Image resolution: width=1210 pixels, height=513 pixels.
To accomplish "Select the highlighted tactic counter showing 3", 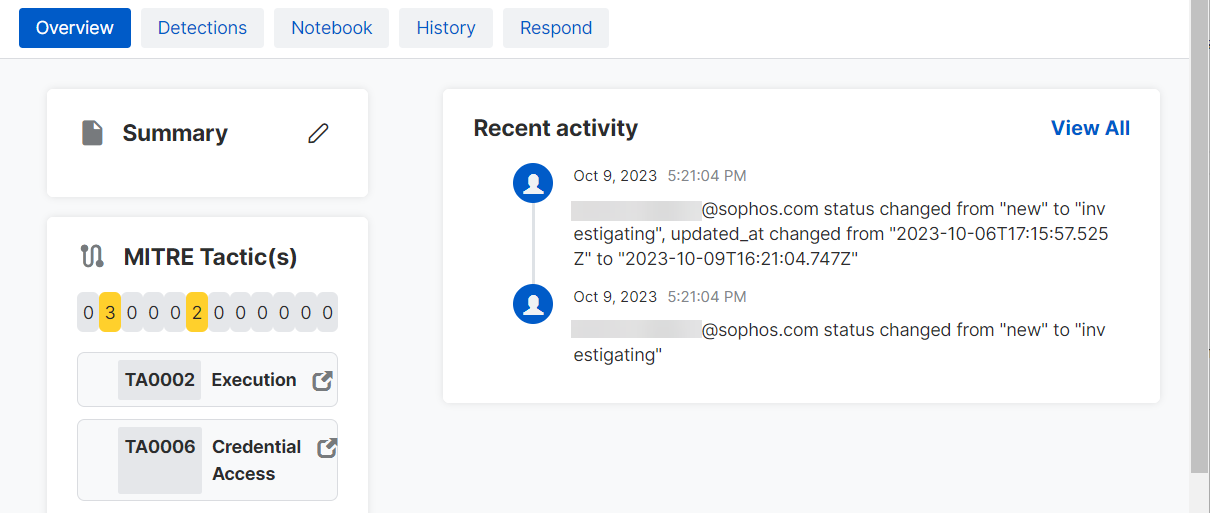I will 110,312.
